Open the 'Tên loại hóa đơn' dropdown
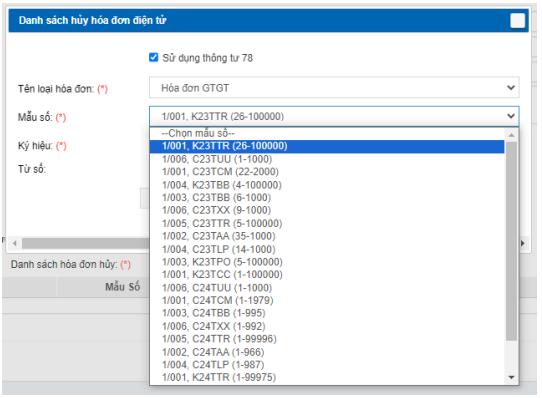The image size is (542, 398). pos(334,88)
